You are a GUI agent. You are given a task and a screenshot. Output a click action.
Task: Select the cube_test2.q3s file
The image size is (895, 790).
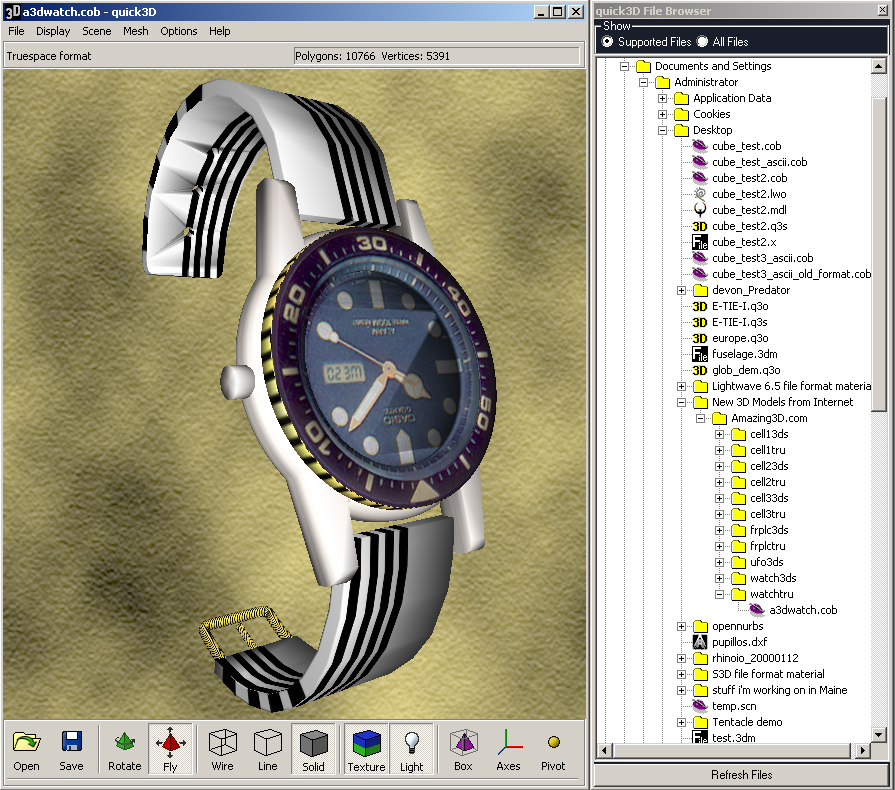749,226
